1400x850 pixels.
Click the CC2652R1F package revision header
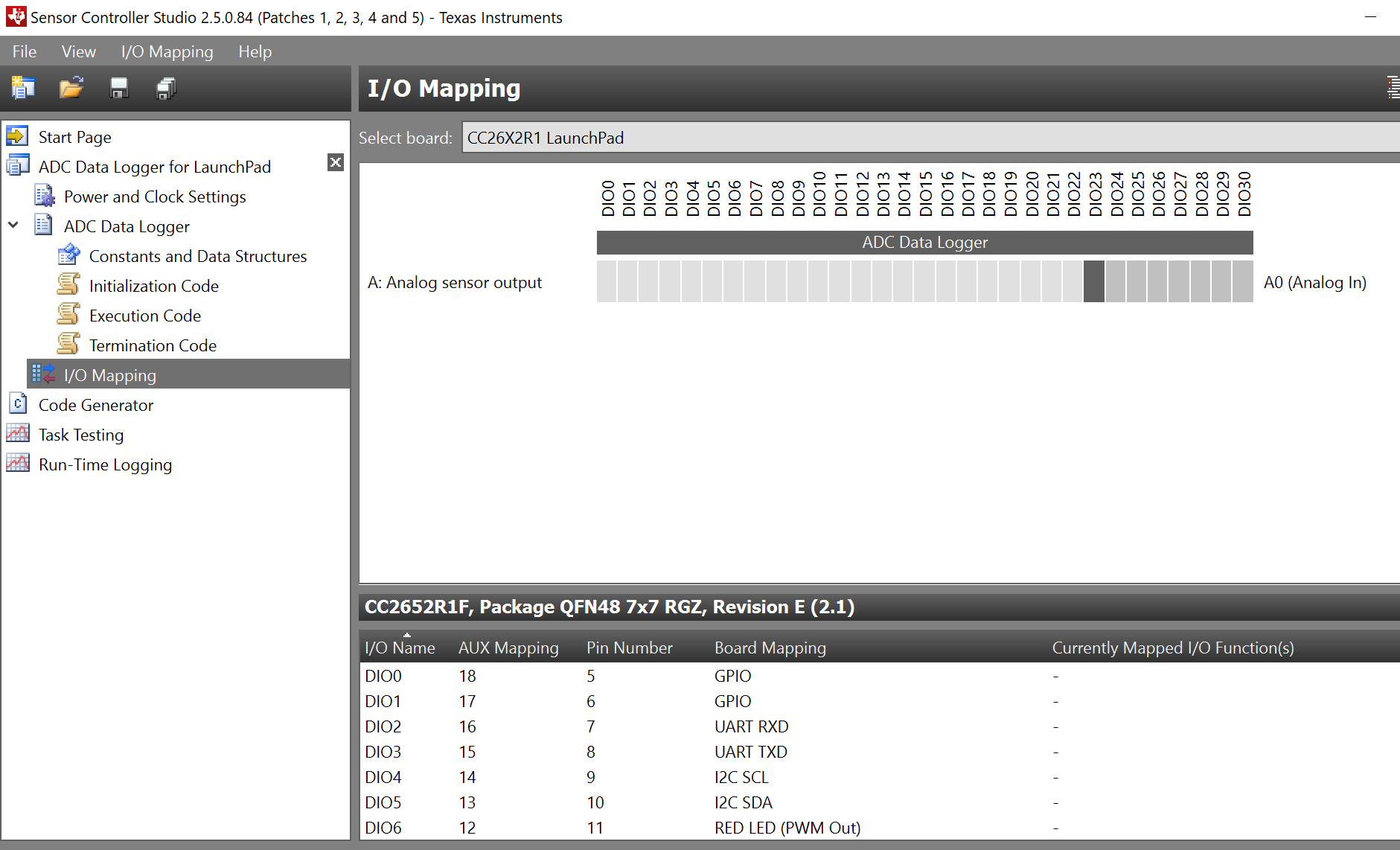pyautogui.click(x=610, y=607)
